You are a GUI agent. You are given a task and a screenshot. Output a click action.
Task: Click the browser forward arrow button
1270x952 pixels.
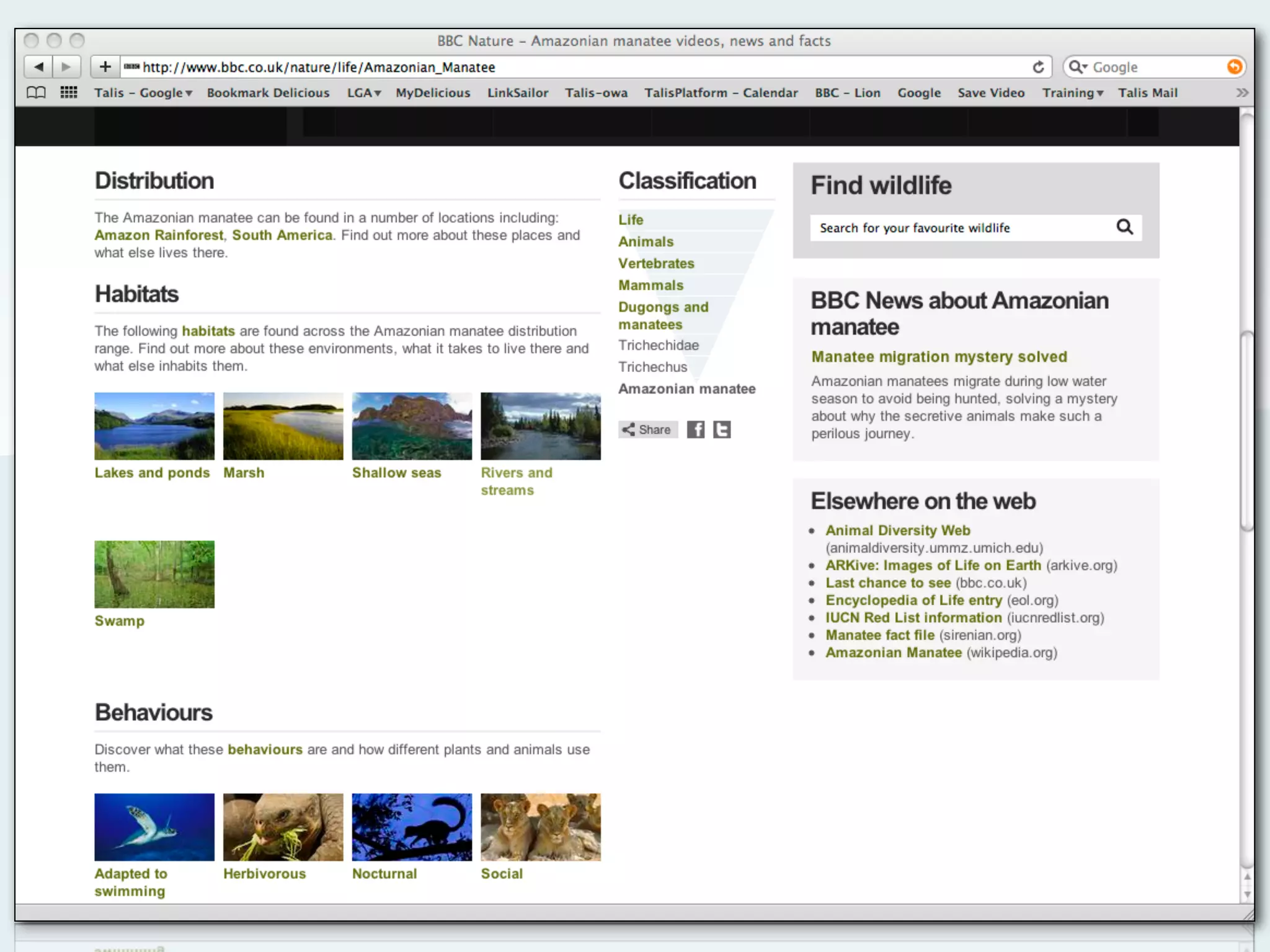(66, 67)
